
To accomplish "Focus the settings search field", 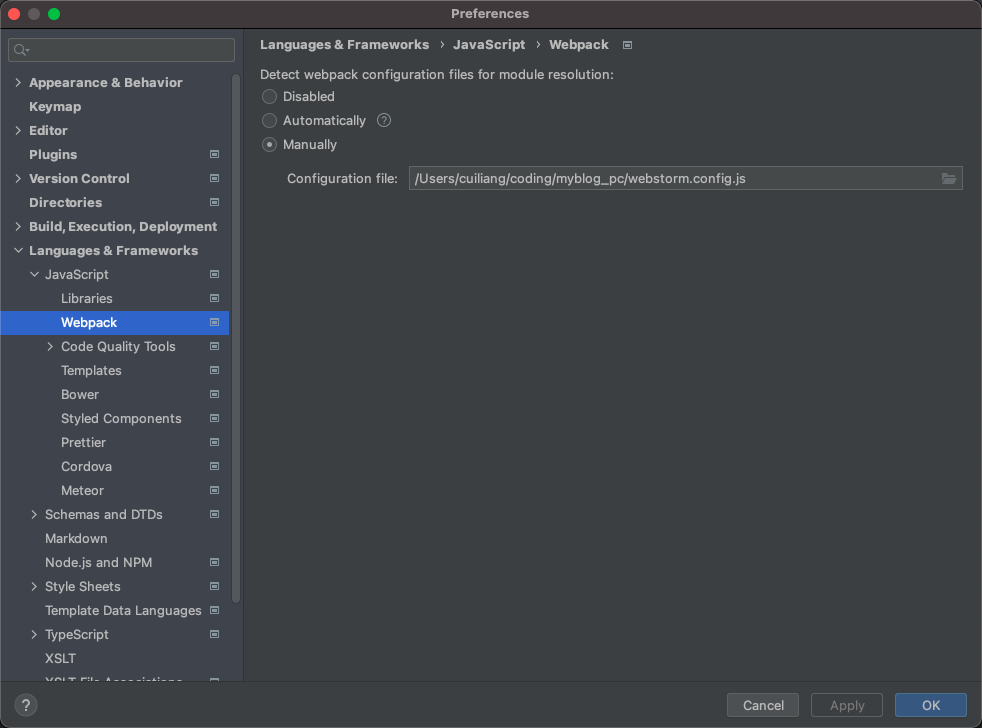I will 121,50.
